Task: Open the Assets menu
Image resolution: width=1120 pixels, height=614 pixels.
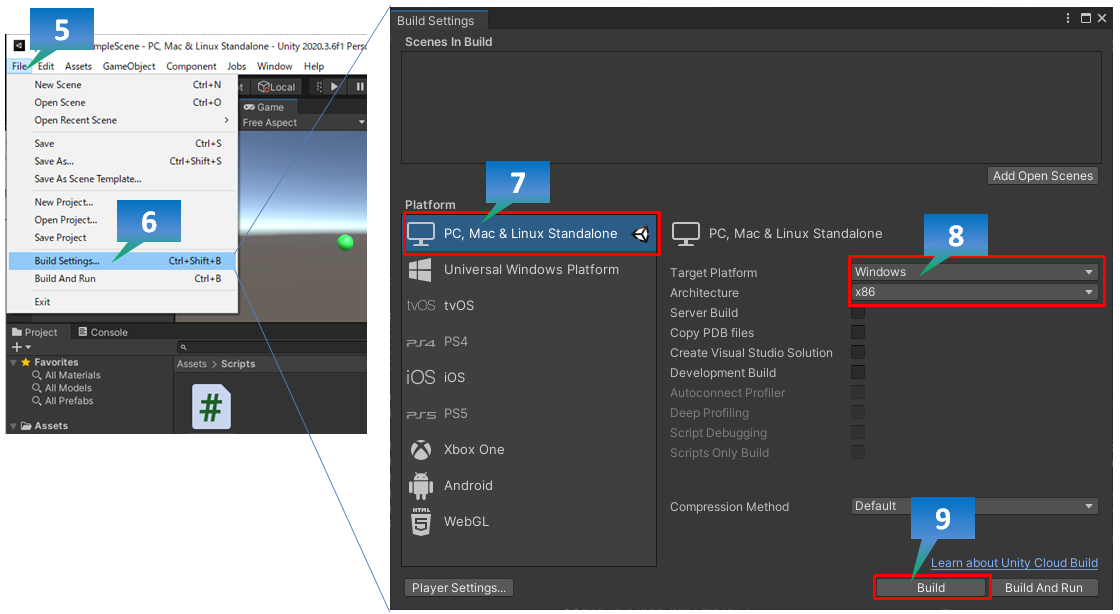Action: point(79,66)
